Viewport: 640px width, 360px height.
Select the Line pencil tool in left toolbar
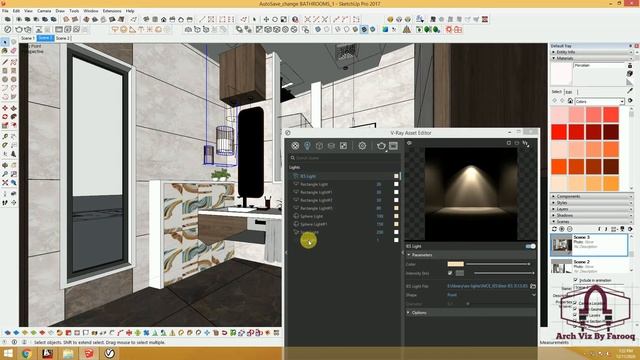coord(5,62)
